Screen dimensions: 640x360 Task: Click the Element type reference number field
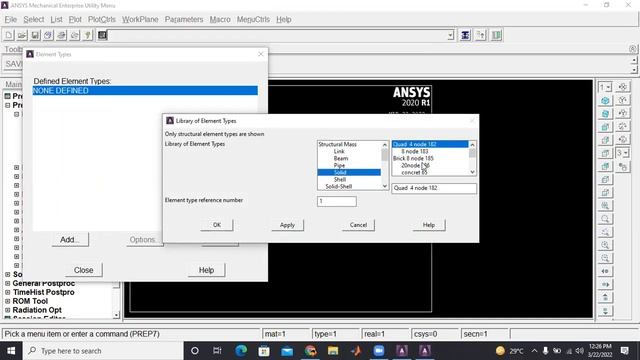tap(337, 201)
